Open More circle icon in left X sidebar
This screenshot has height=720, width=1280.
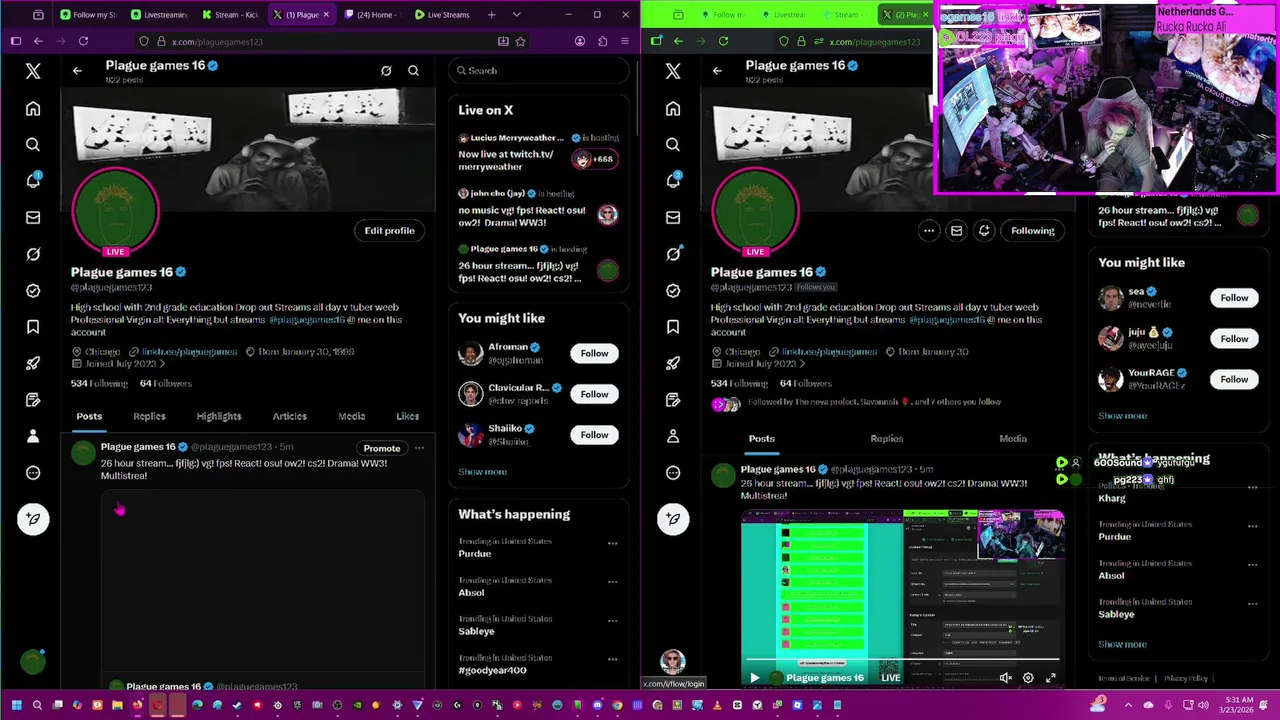(x=33, y=472)
